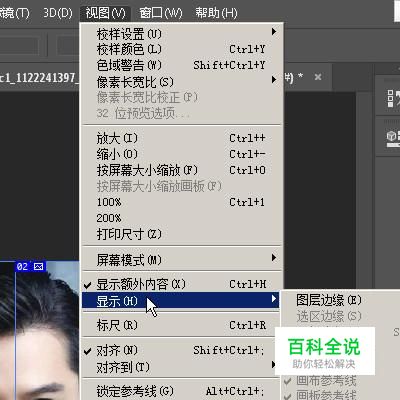Open the 滤镜(T) menu
Viewport: 400px width, 400px height.
(x=14, y=13)
